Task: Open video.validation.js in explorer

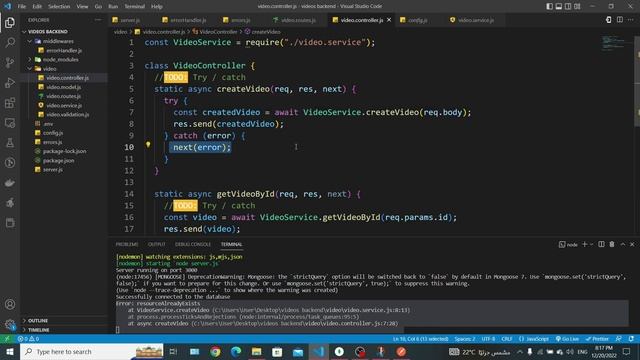Action: pyautogui.click(x=67, y=115)
